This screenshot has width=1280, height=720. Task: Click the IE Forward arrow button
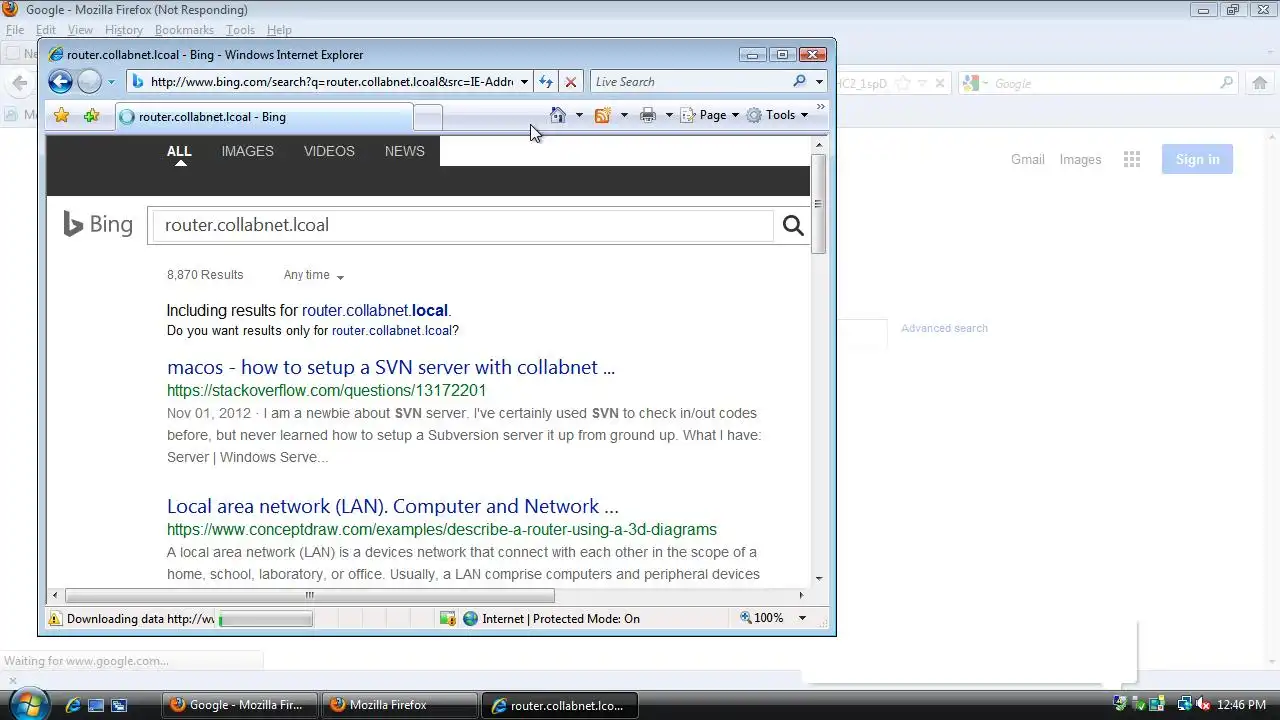[90, 82]
